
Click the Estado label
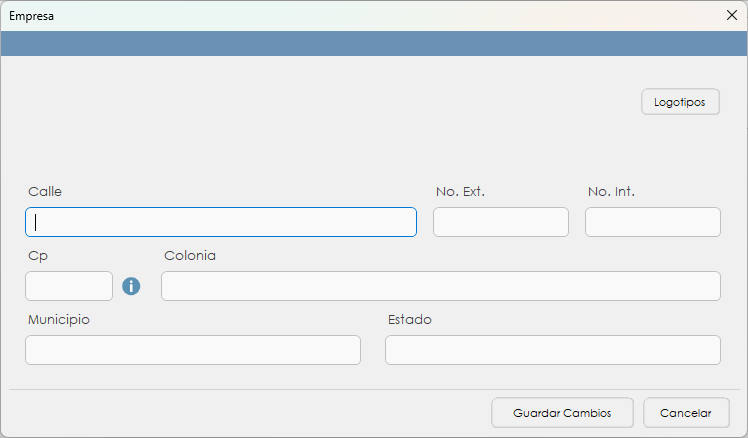click(x=409, y=319)
